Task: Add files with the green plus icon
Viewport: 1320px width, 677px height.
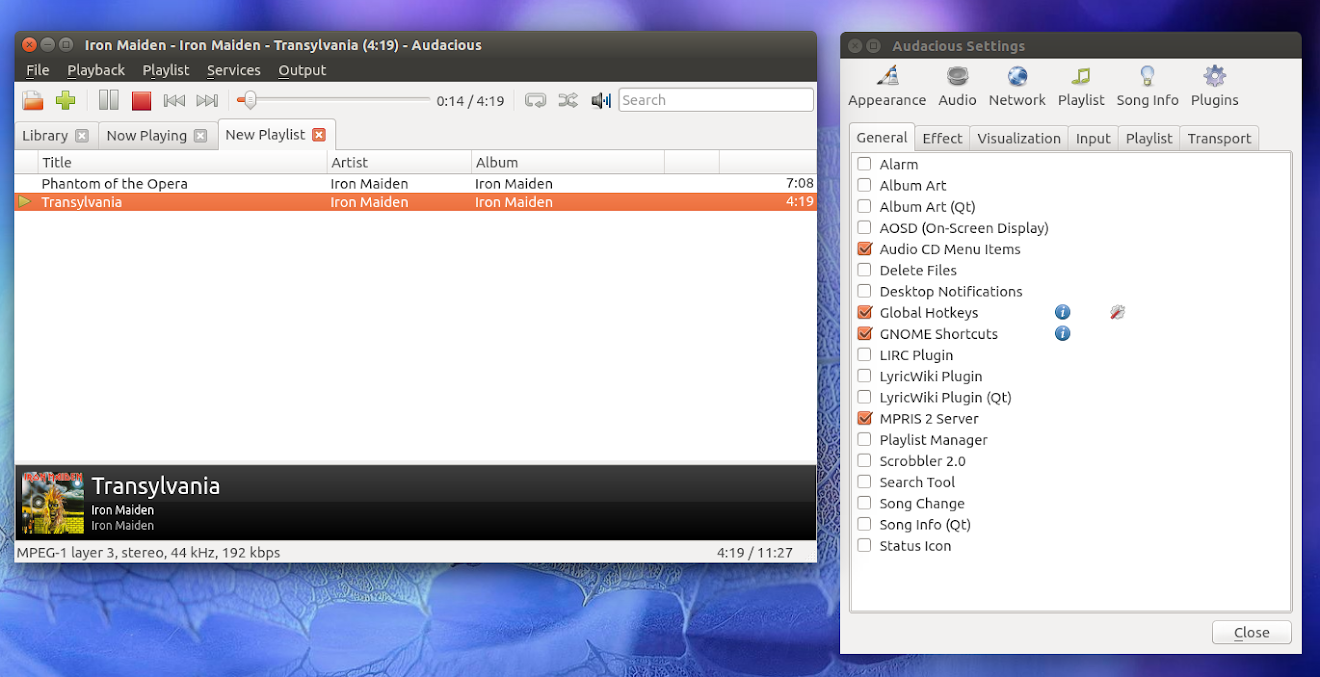Action: pyautogui.click(x=66, y=100)
